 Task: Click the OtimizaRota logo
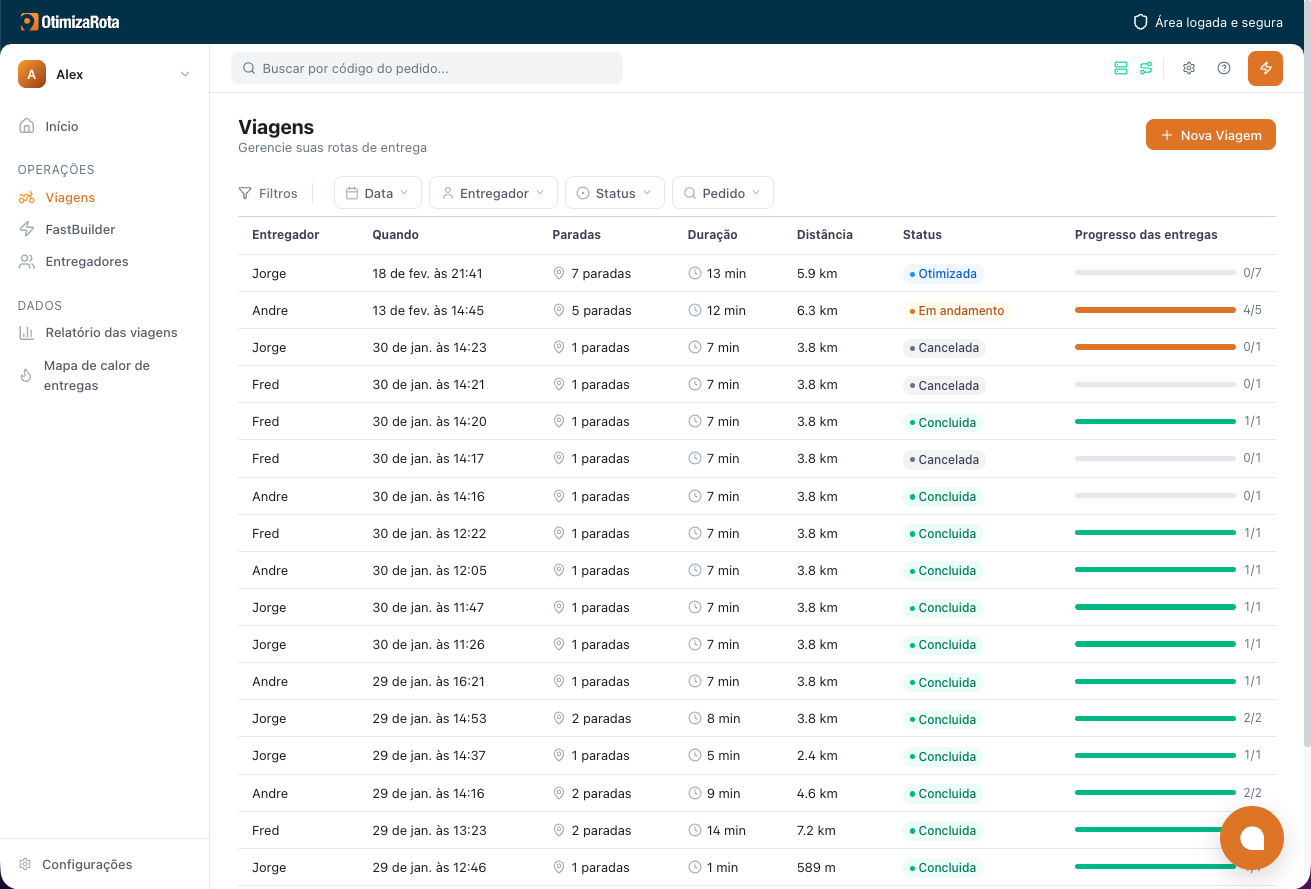[70, 21]
